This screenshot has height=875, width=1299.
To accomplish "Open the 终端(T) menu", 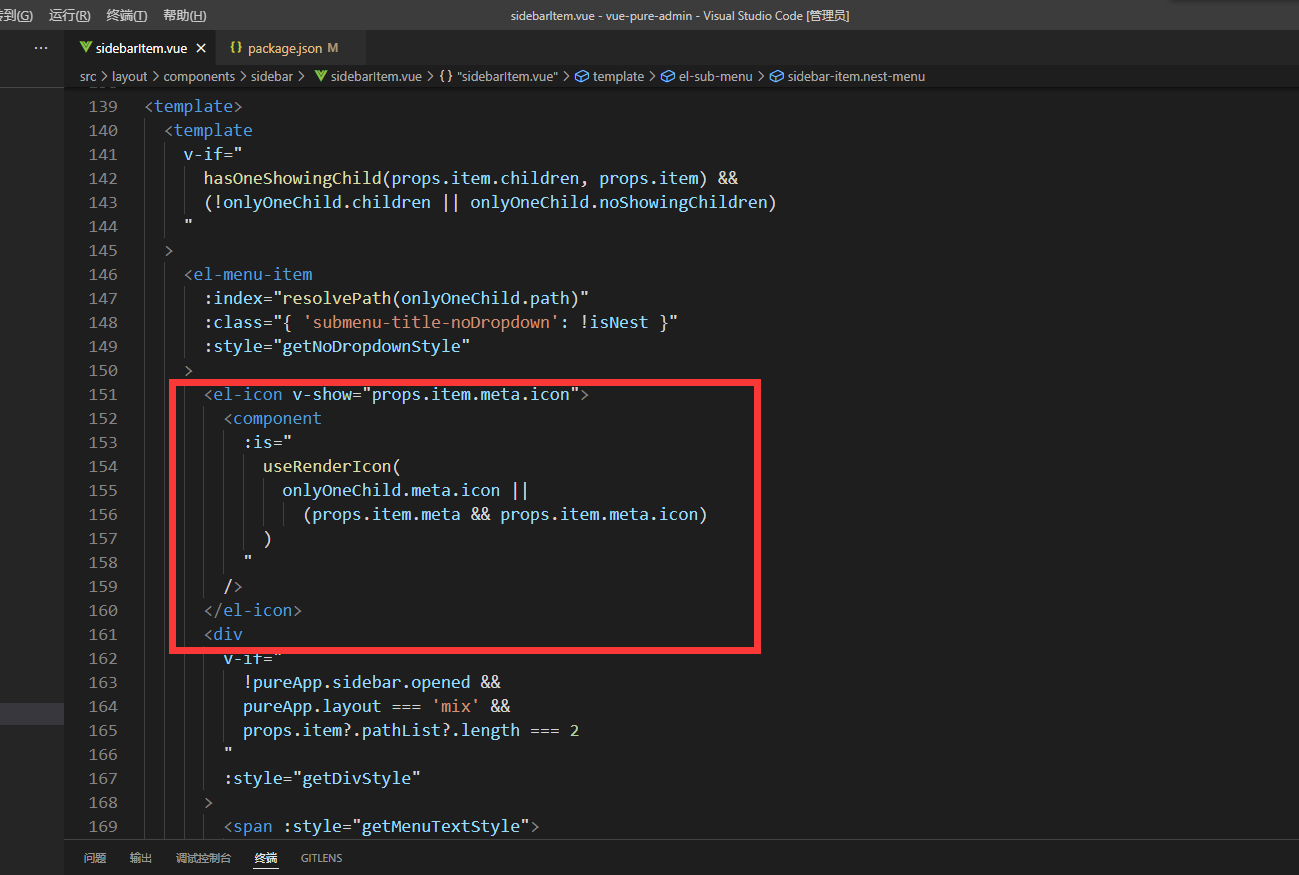I will 126,16.
